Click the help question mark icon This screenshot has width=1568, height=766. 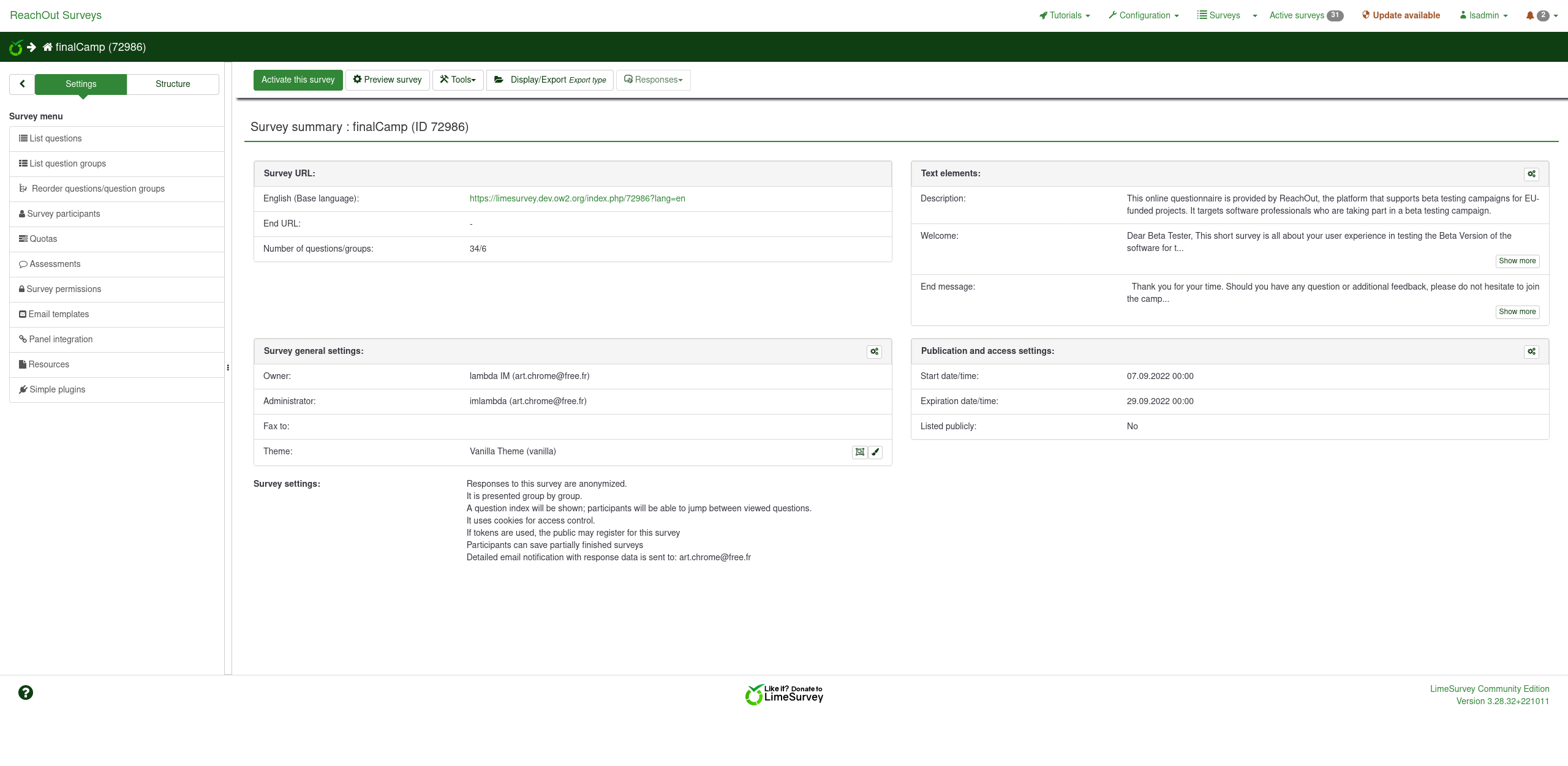click(x=25, y=693)
